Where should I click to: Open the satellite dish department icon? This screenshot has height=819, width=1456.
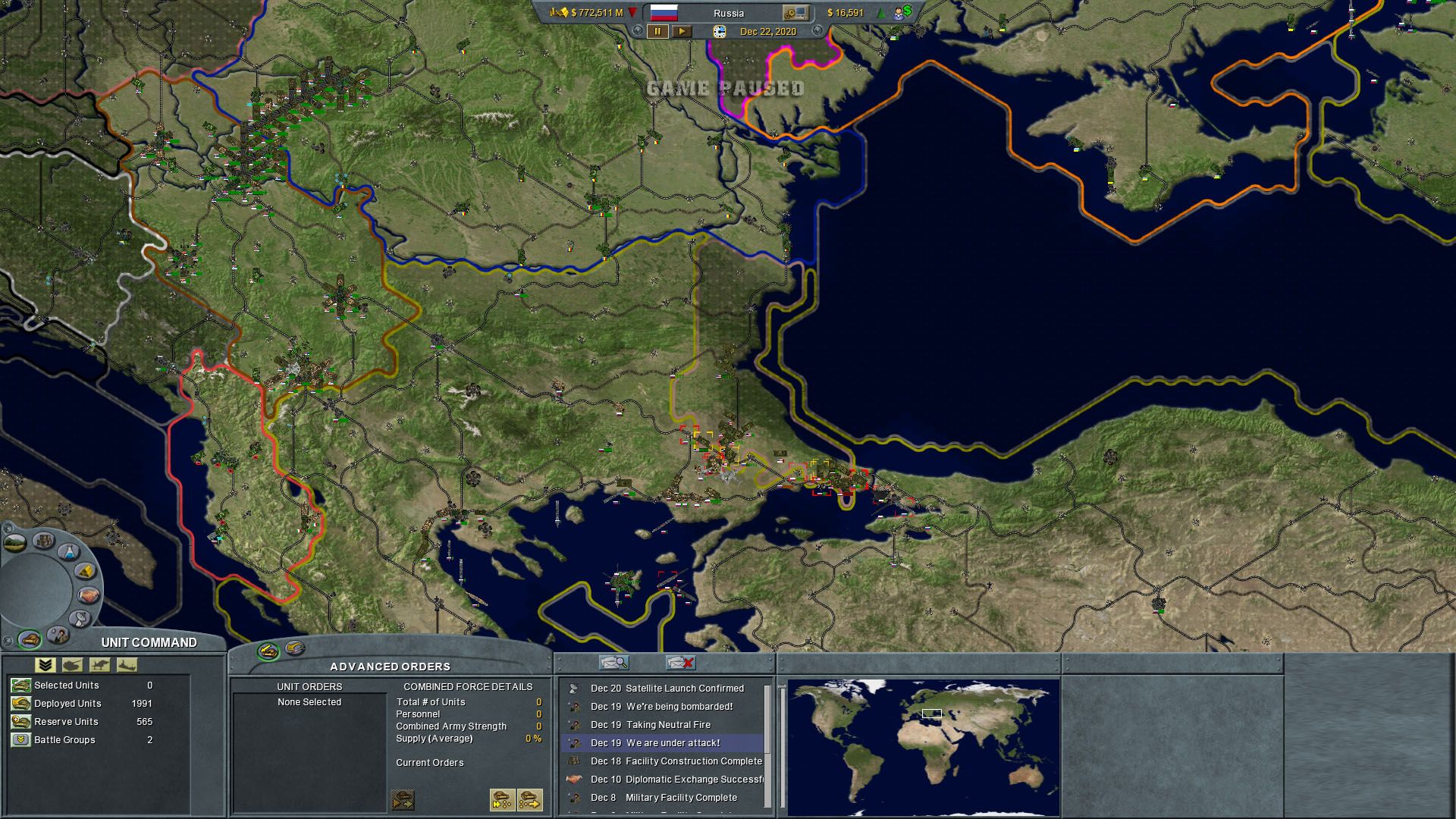[80, 619]
